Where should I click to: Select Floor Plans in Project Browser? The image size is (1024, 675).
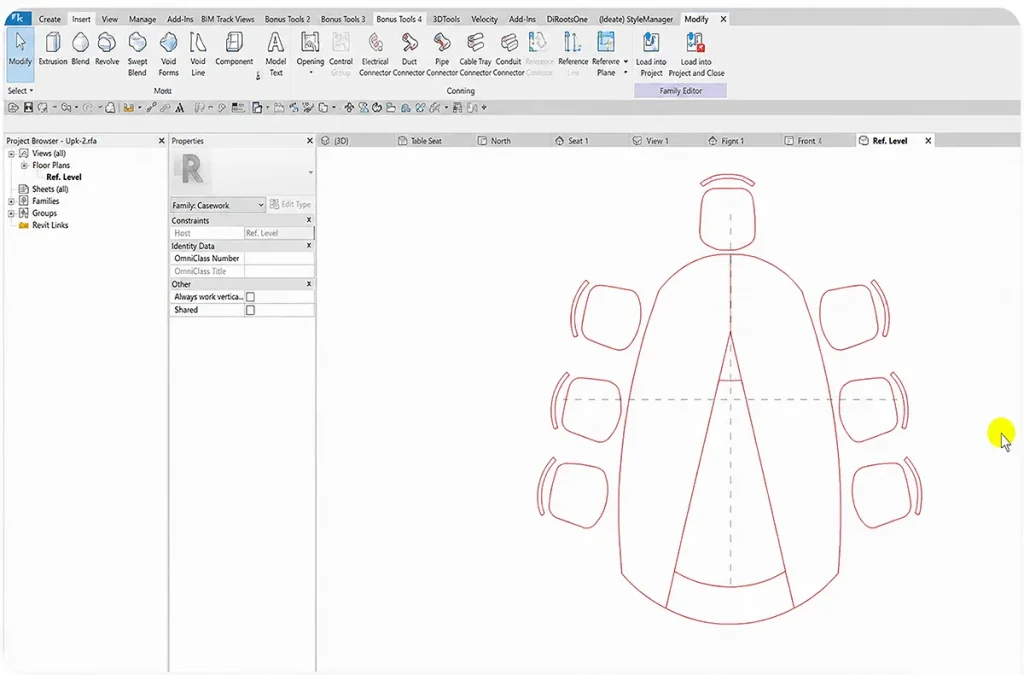click(51, 165)
